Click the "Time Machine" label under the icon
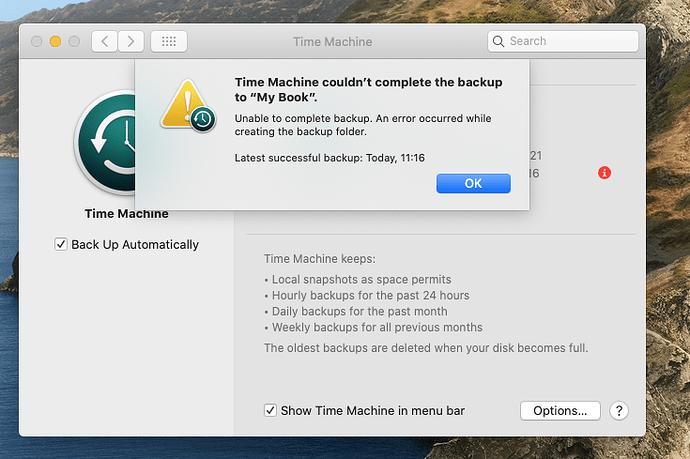690x459 pixels. [x=127, y=214]
